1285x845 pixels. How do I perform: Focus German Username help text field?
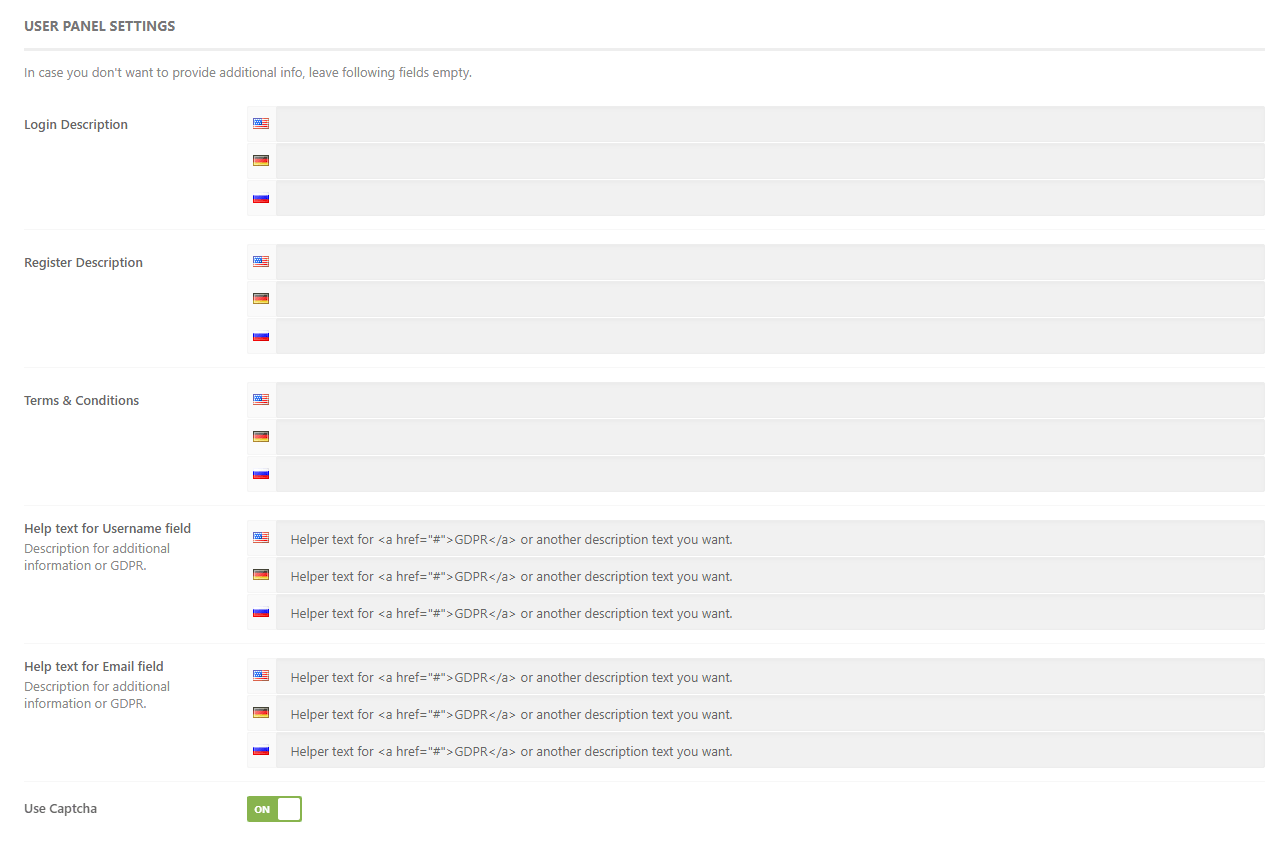pyautogui.click(x=770, y=576)
